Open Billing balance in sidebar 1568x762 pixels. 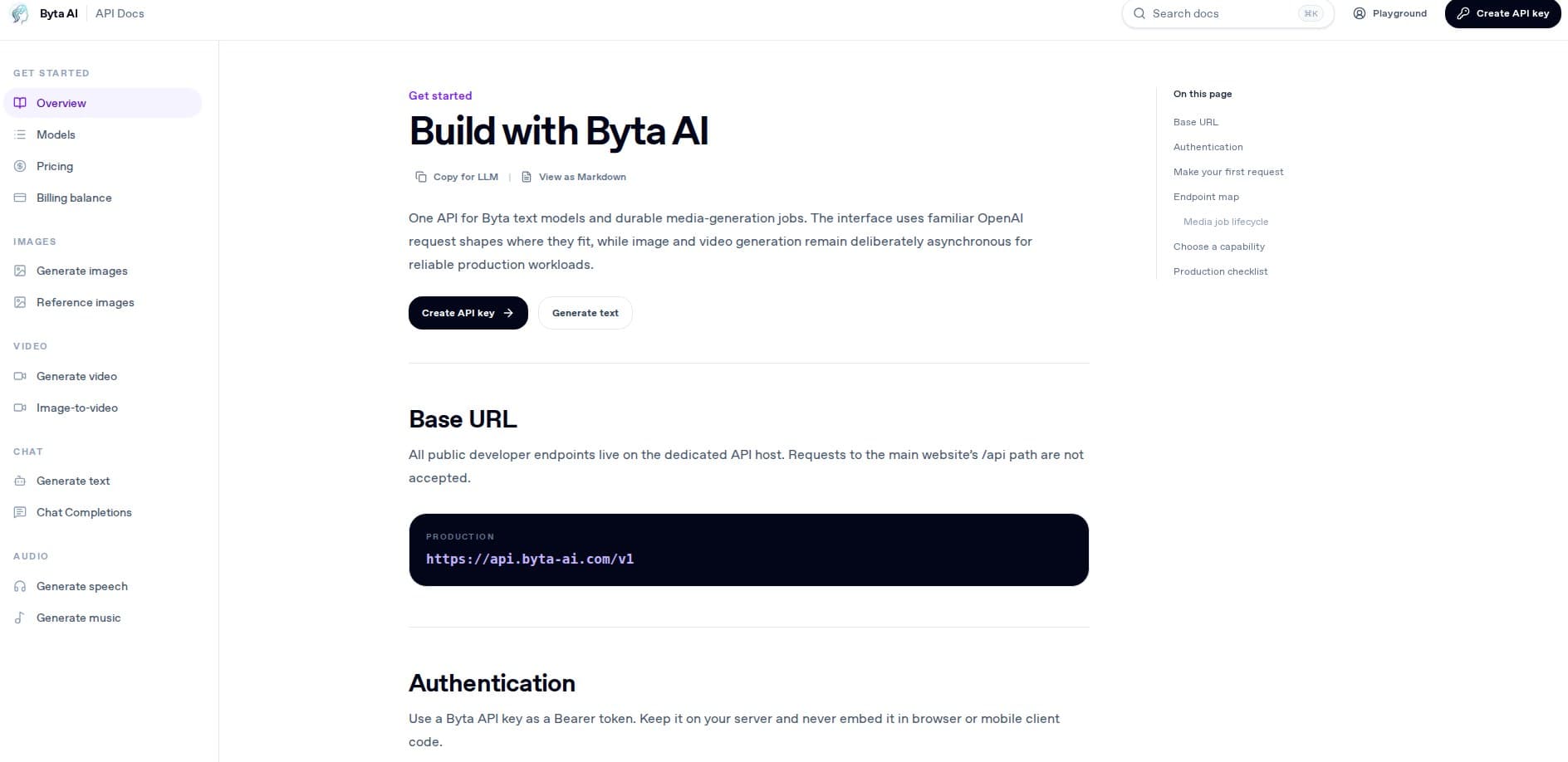click(x=103, y=198)
